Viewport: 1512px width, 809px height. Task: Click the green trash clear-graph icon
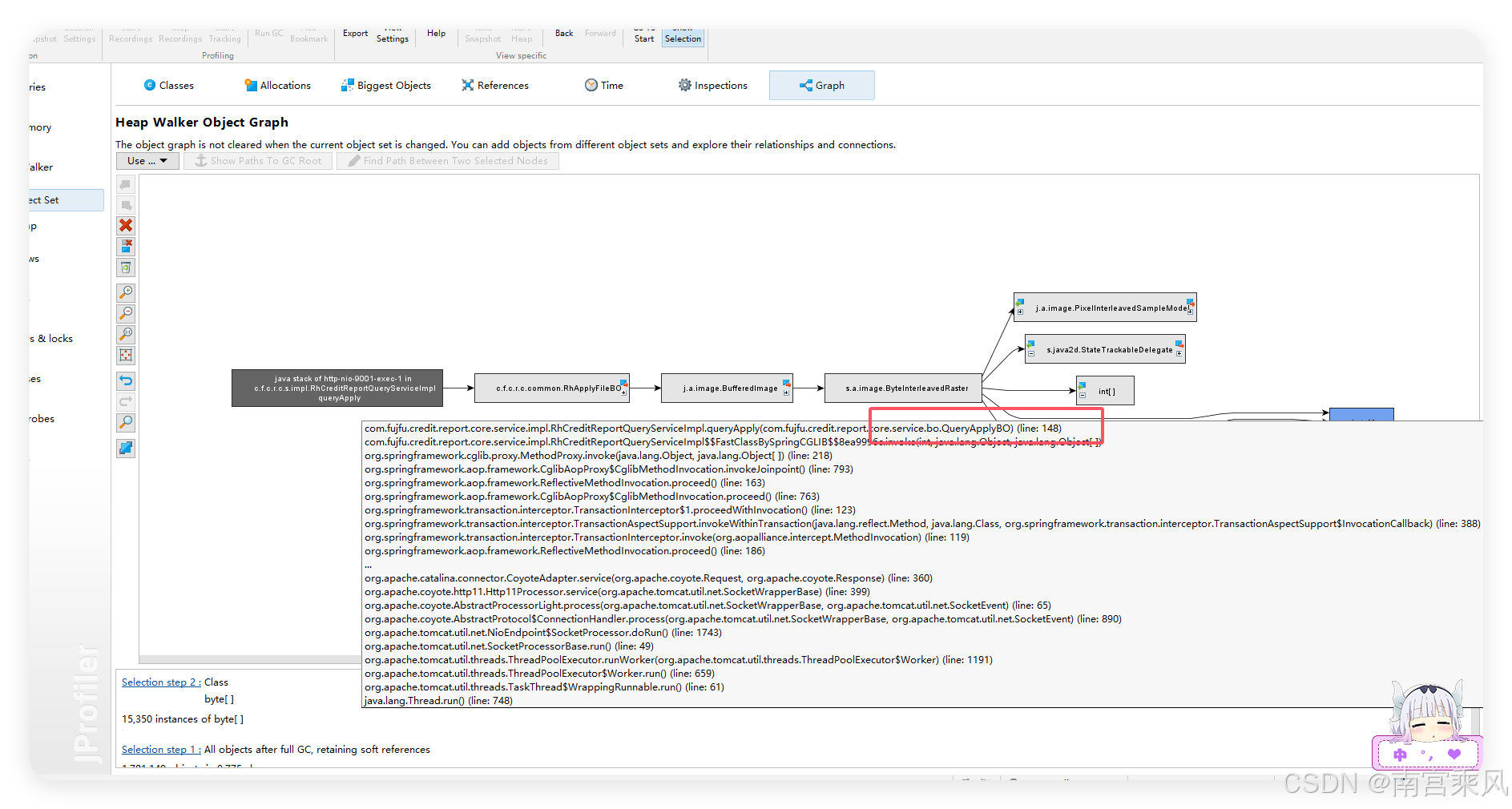click(x=126, y=268)
